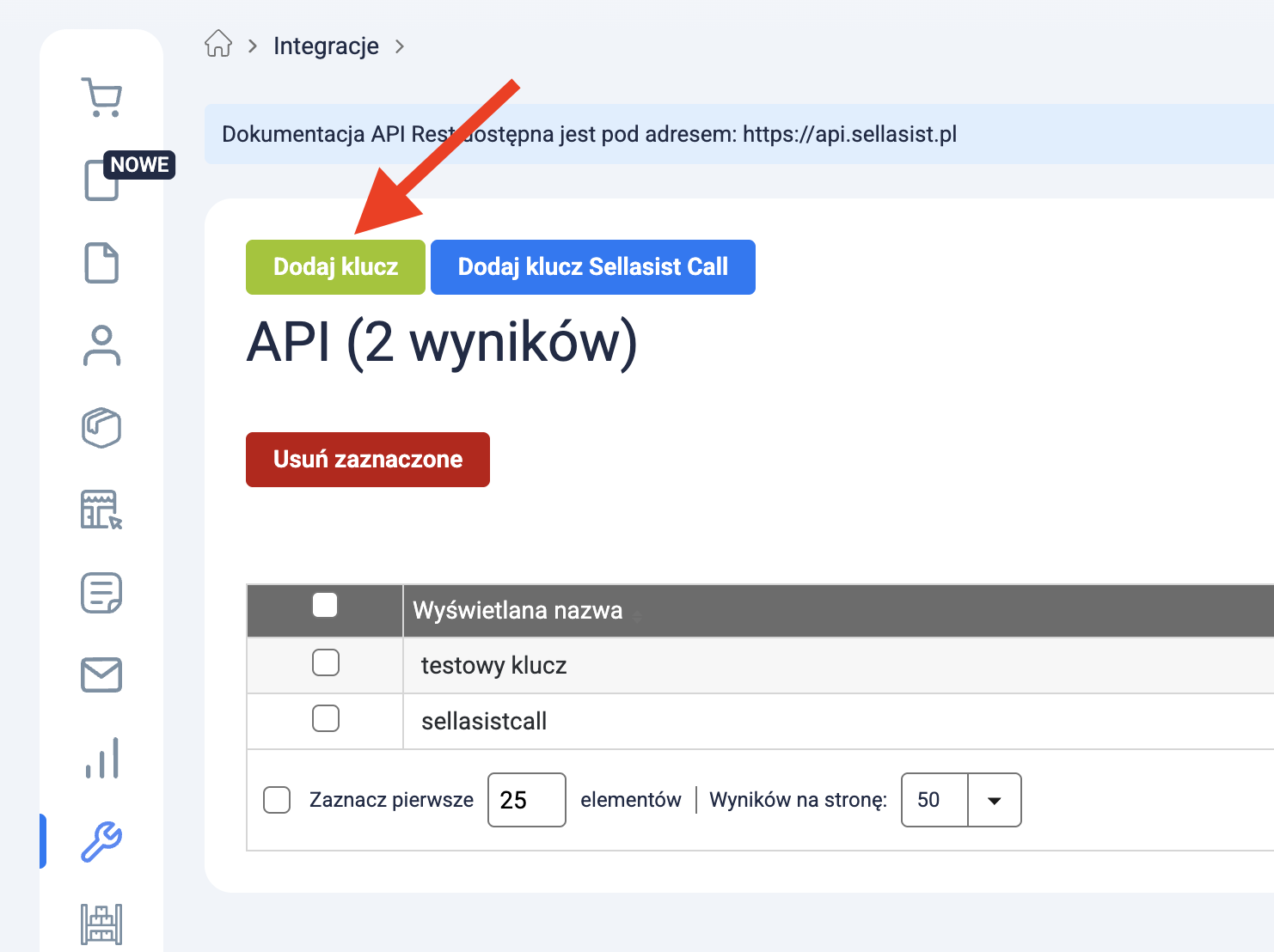The height and width of the screenshot is (952, 1274).
Task: Click 'Dodaj klucz Sellasist Call' button
Action: point(592,267)
